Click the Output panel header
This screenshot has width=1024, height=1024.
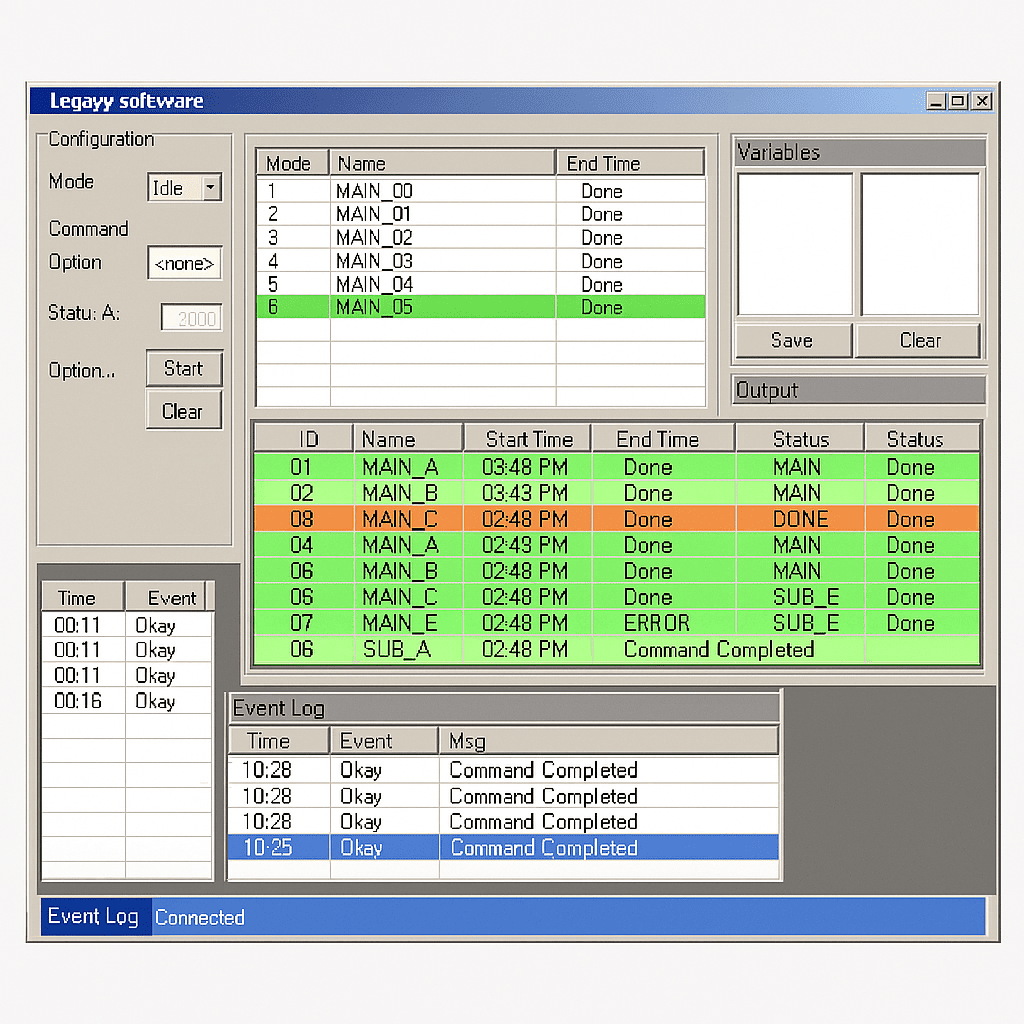point(859,390)
